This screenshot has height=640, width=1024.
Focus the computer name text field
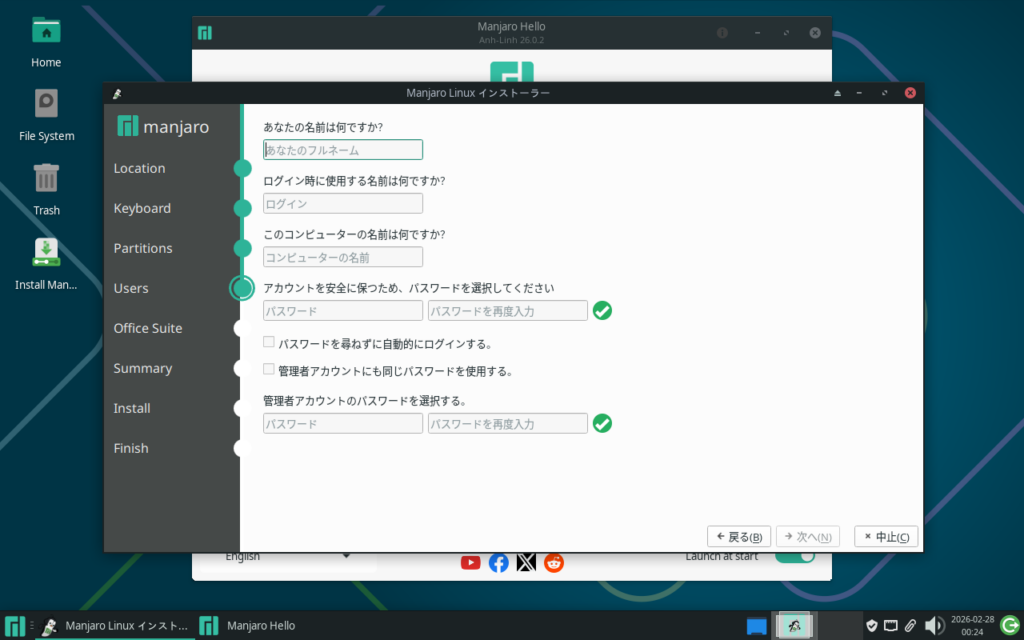tap(342, 257)
